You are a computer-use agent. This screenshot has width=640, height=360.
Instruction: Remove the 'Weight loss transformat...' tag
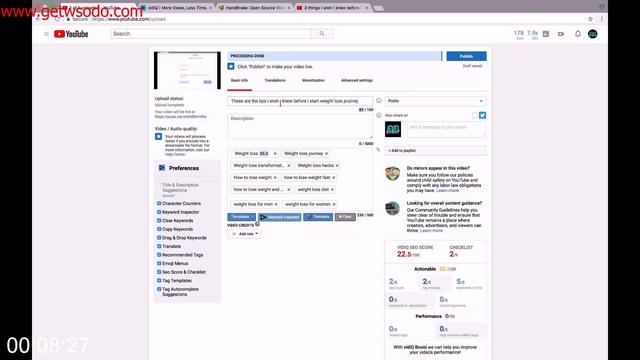point(289,166)
